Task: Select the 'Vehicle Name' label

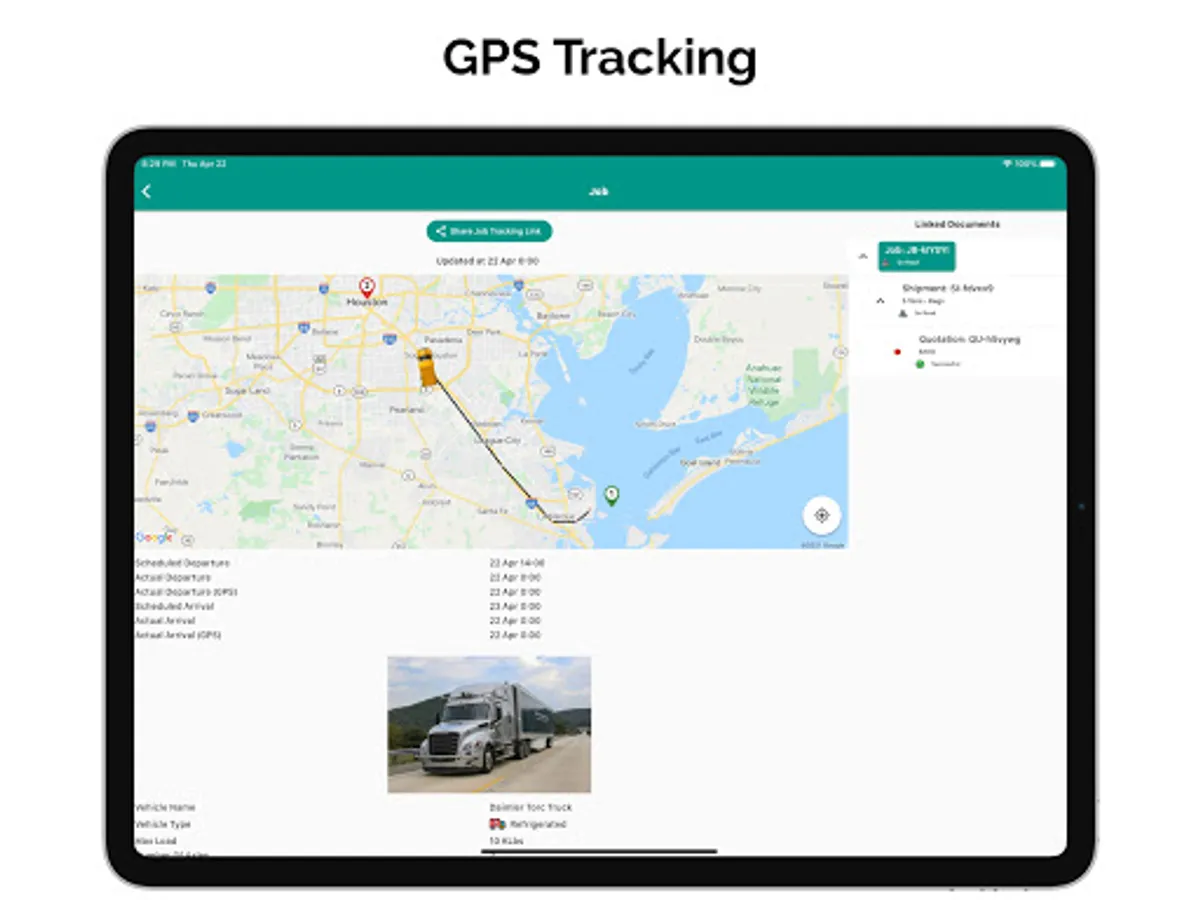Action: click(165, 807)
